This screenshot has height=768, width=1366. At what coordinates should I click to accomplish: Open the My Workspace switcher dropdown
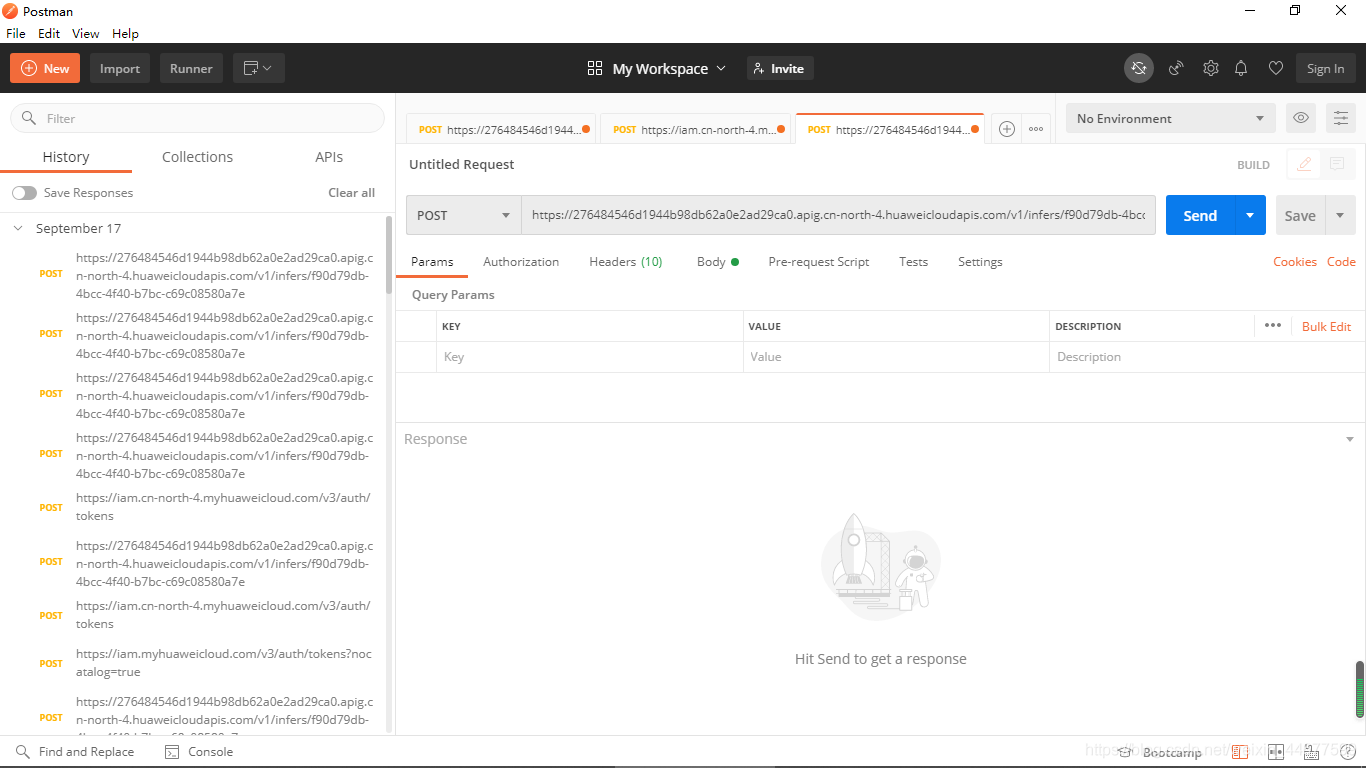pos(656,68)
